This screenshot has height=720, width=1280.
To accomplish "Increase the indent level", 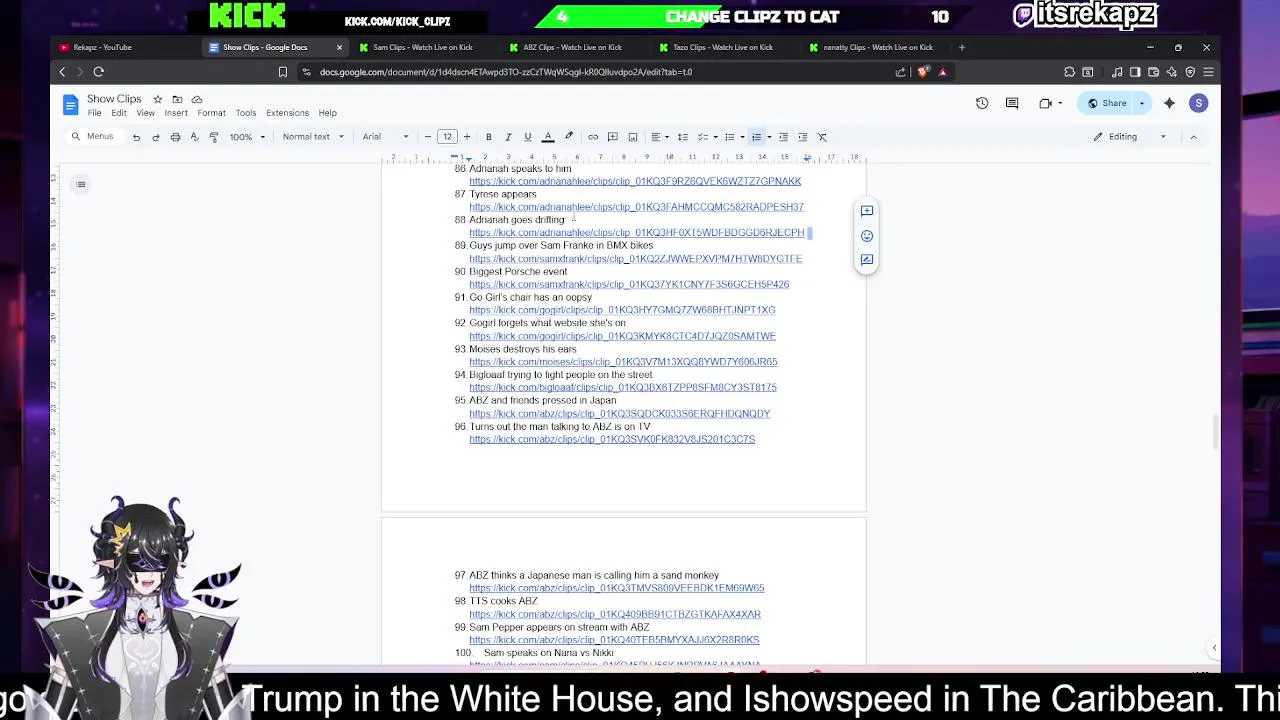I will [x=803, y=137].
